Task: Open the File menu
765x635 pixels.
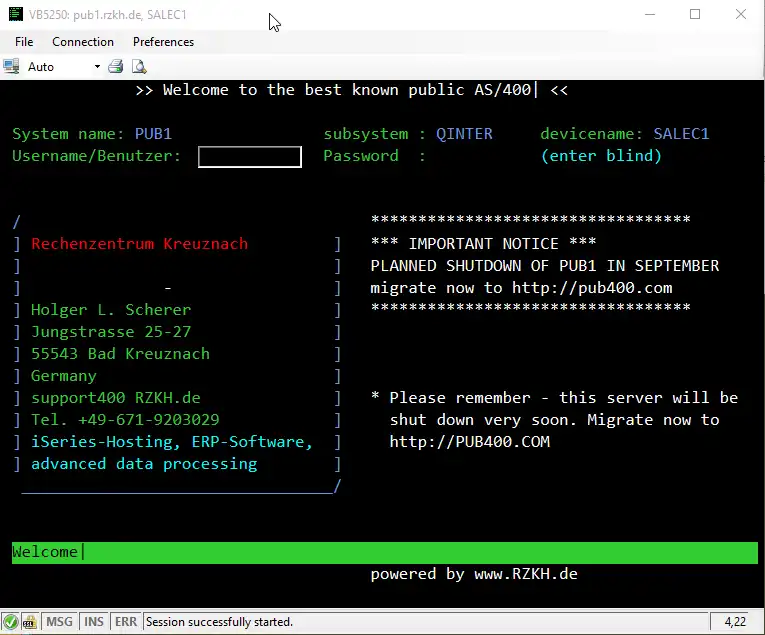Action: [24, 42]
